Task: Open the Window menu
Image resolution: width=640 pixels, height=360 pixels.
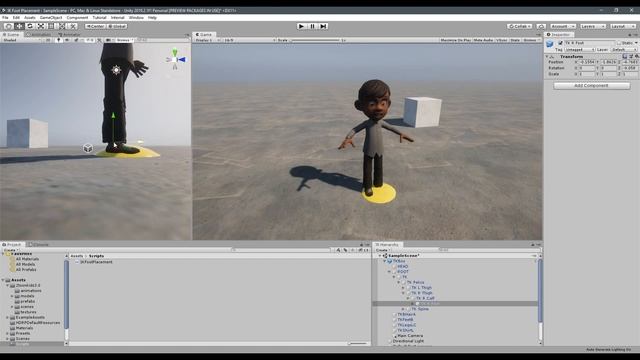Action: click(136, 18)
